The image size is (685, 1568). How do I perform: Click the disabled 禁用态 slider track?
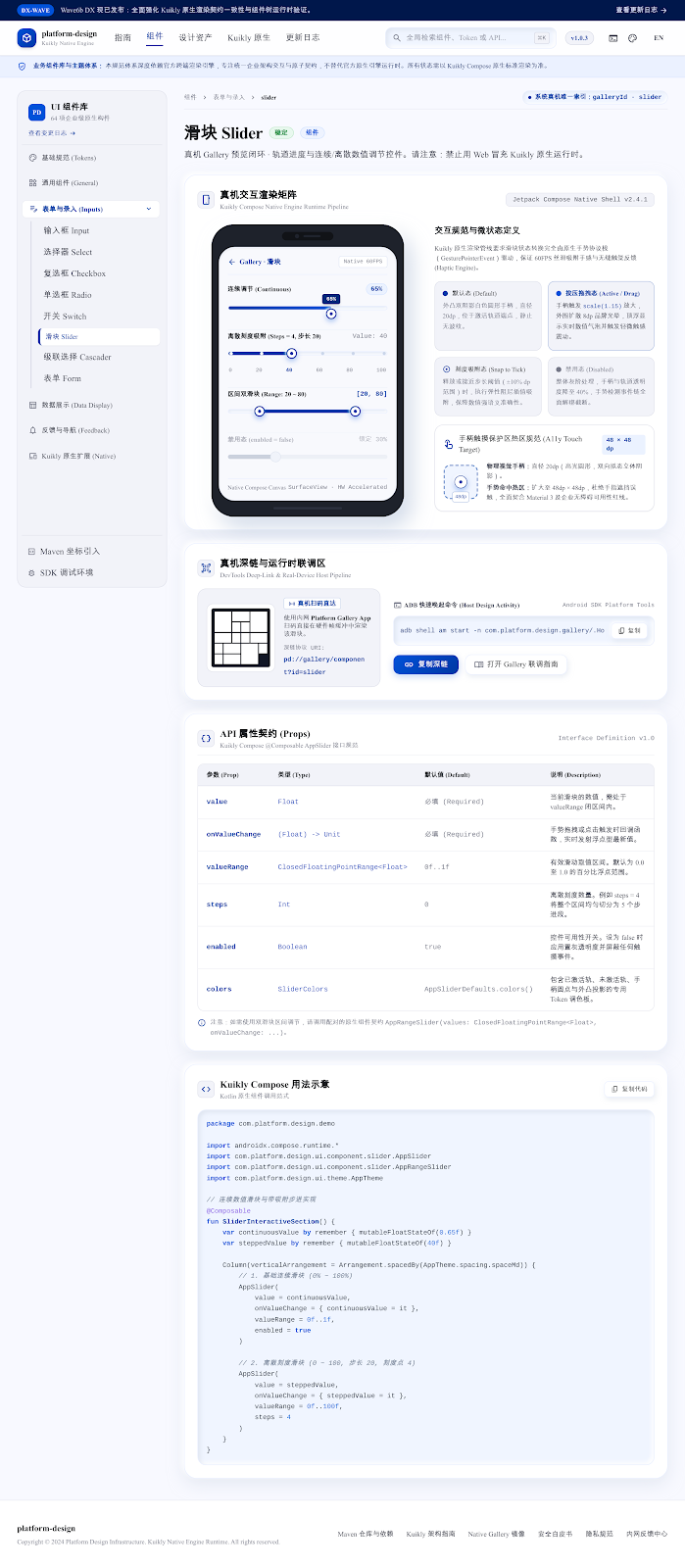point(308,457)
